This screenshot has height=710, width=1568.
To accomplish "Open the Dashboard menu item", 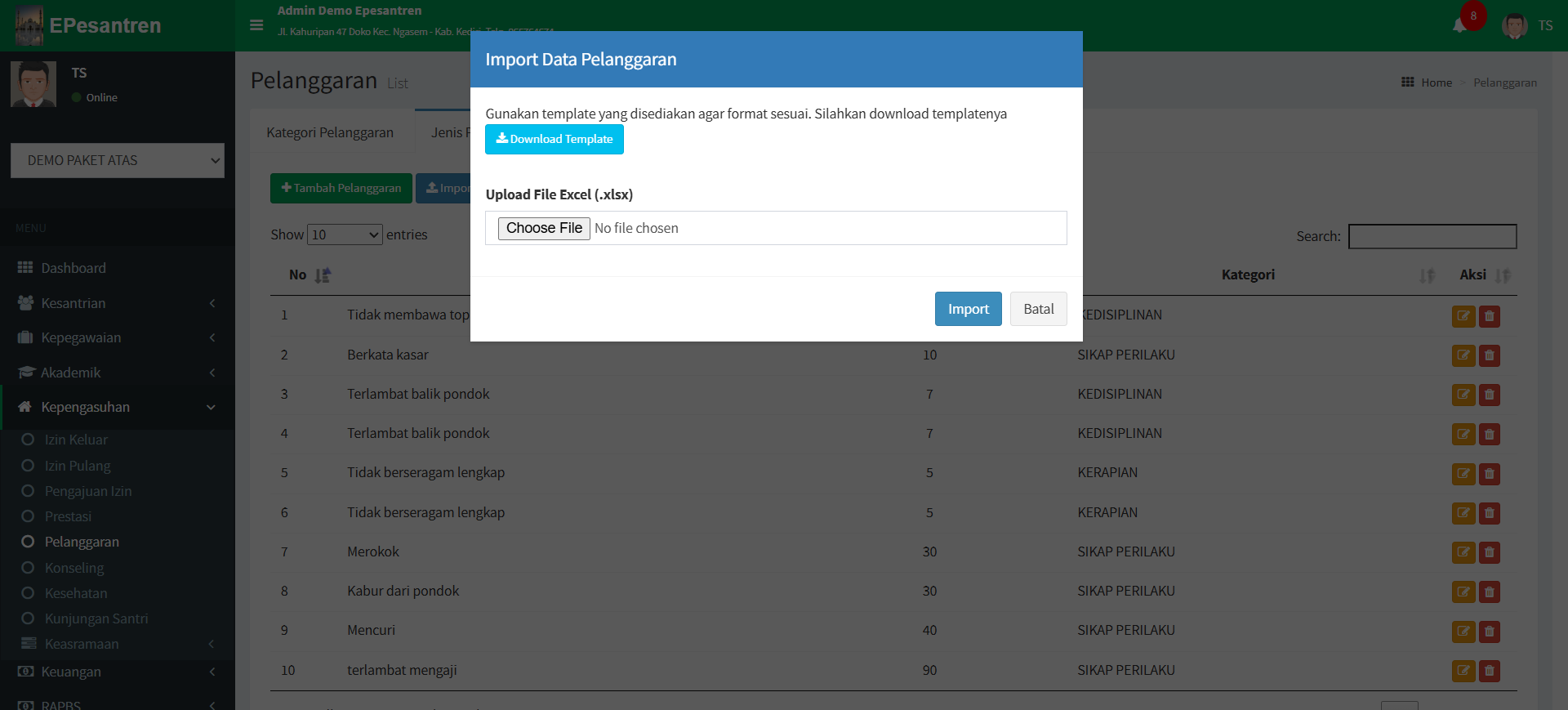I will (x=73, y=268).
